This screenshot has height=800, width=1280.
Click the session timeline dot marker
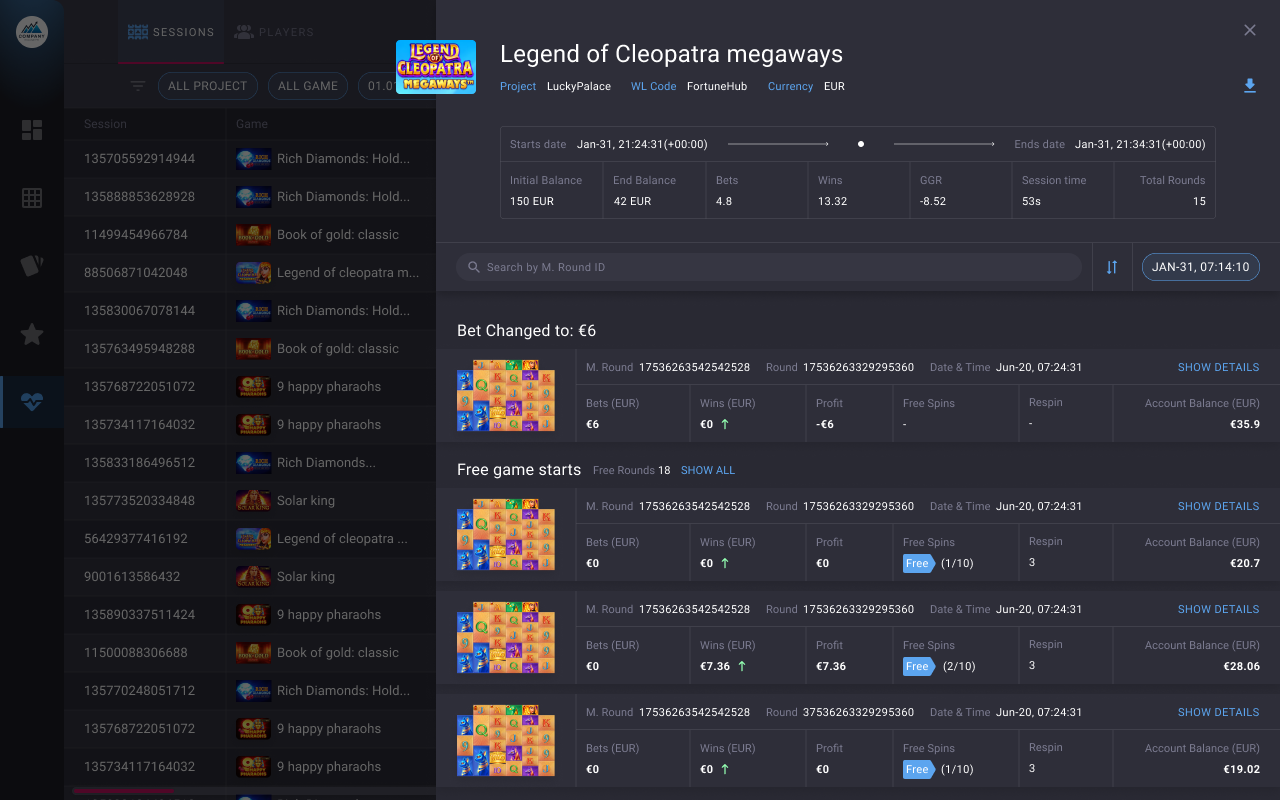coord(860,144)
